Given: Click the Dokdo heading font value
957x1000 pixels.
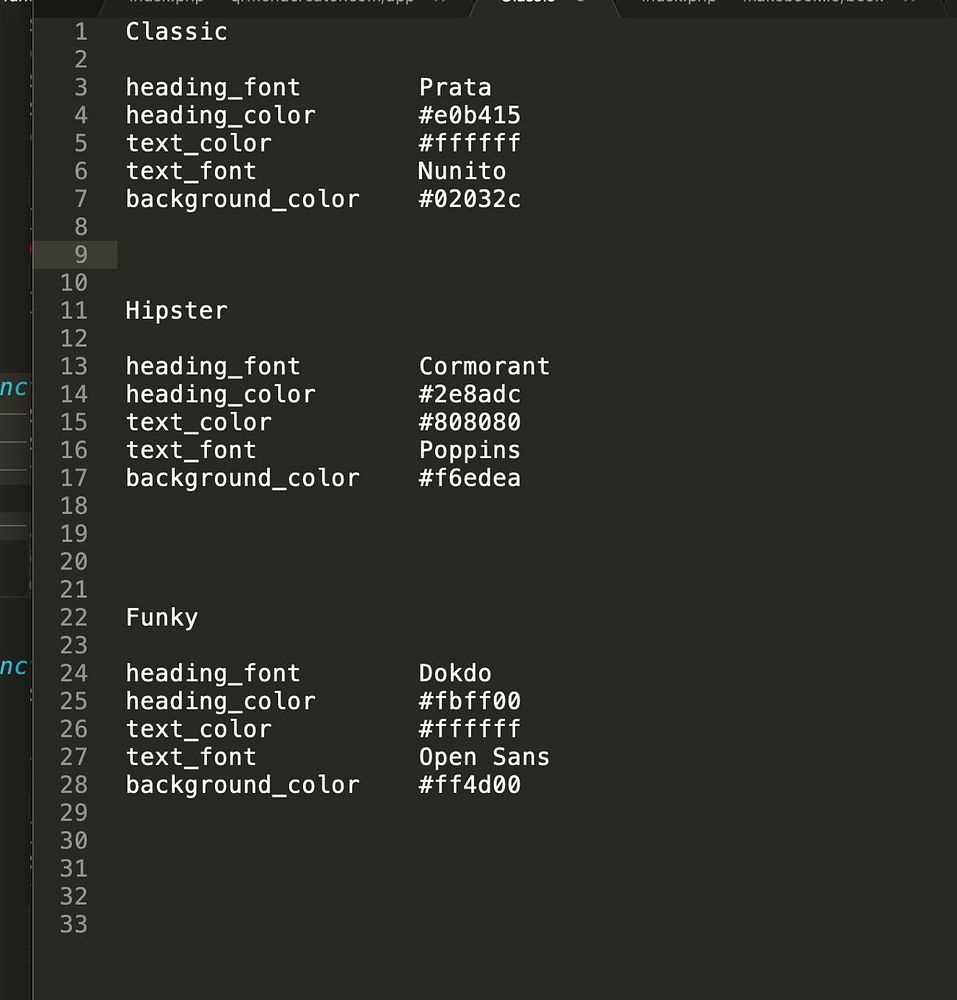Looking at the screenshot, I should (455, 673).
